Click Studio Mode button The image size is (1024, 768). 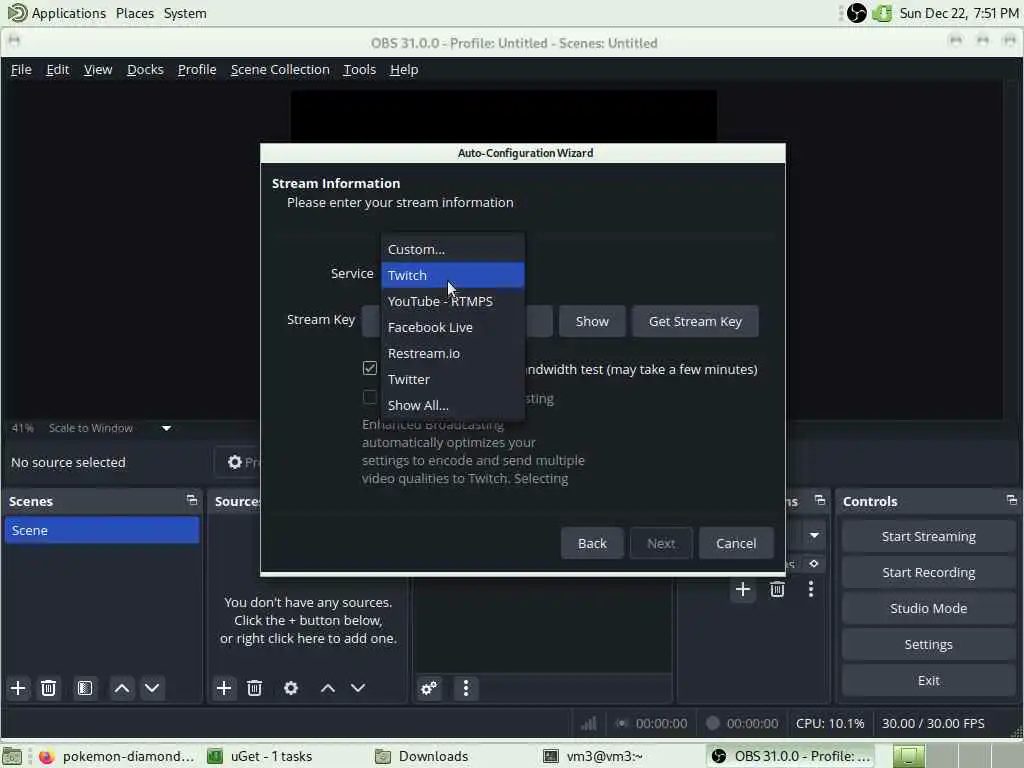pos(929,608)
